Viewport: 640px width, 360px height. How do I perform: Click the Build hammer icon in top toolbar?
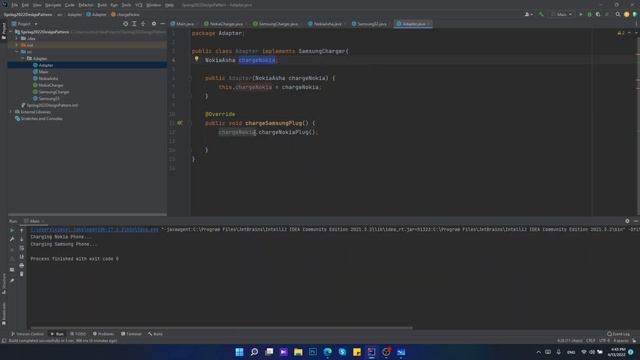541,14
